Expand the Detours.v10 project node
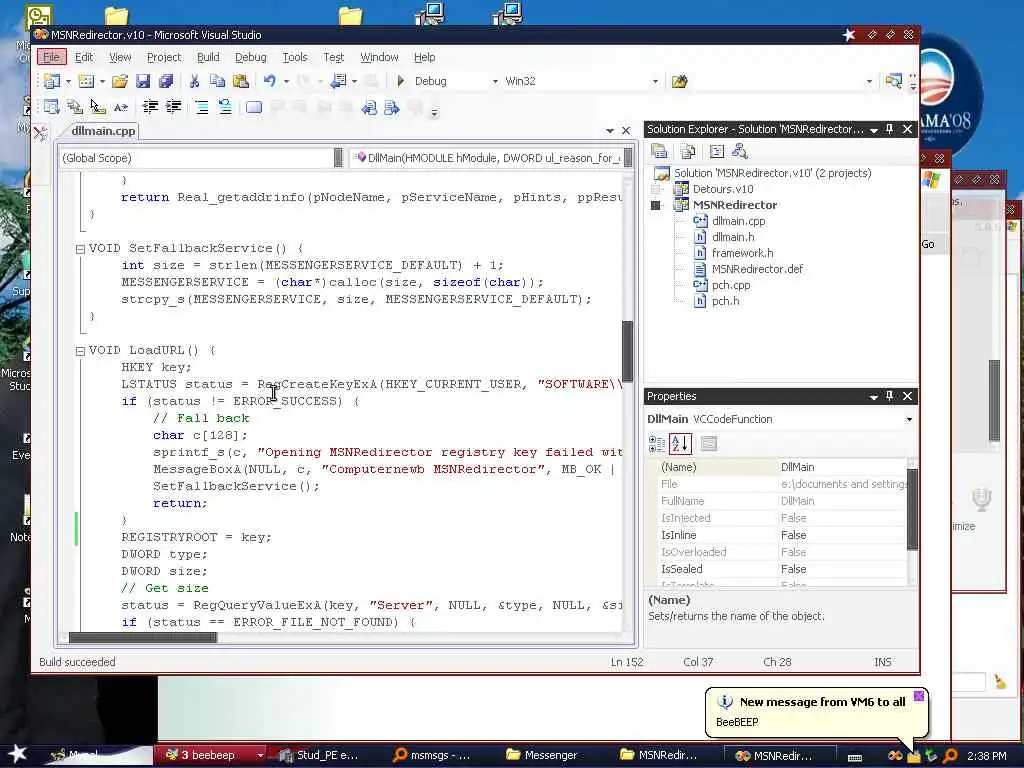Image resolution: width=1024 pixels, height=768 pixels. pyautogui.click(x=656, y=189)
